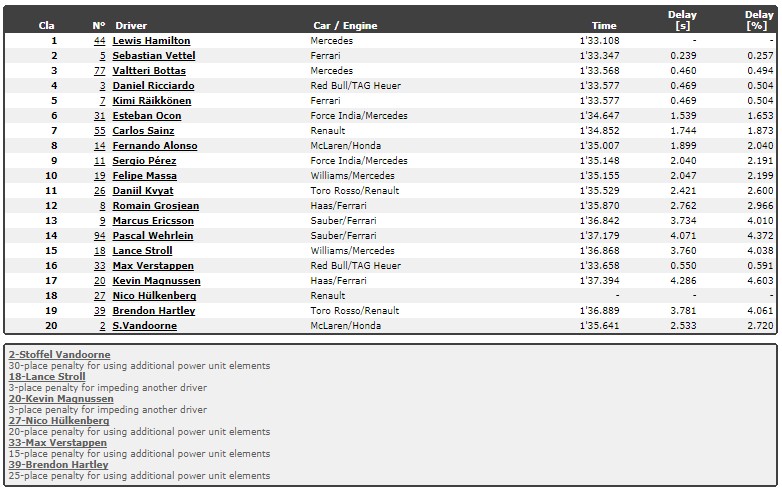Screen dimensions: 782x491
Task: Open Kimi Räikkönen's profile link
Action: pyautogui.click(x=152, y=101)
